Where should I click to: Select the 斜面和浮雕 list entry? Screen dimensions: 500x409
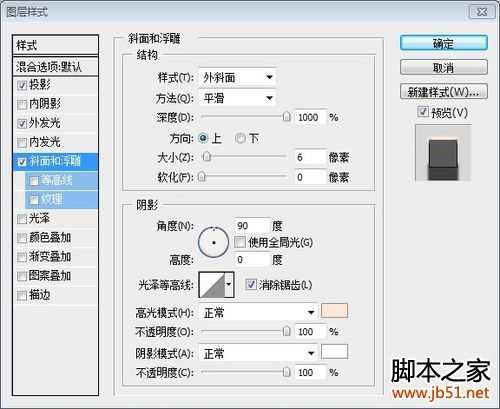pyautogui.click(x=55, y=162)
